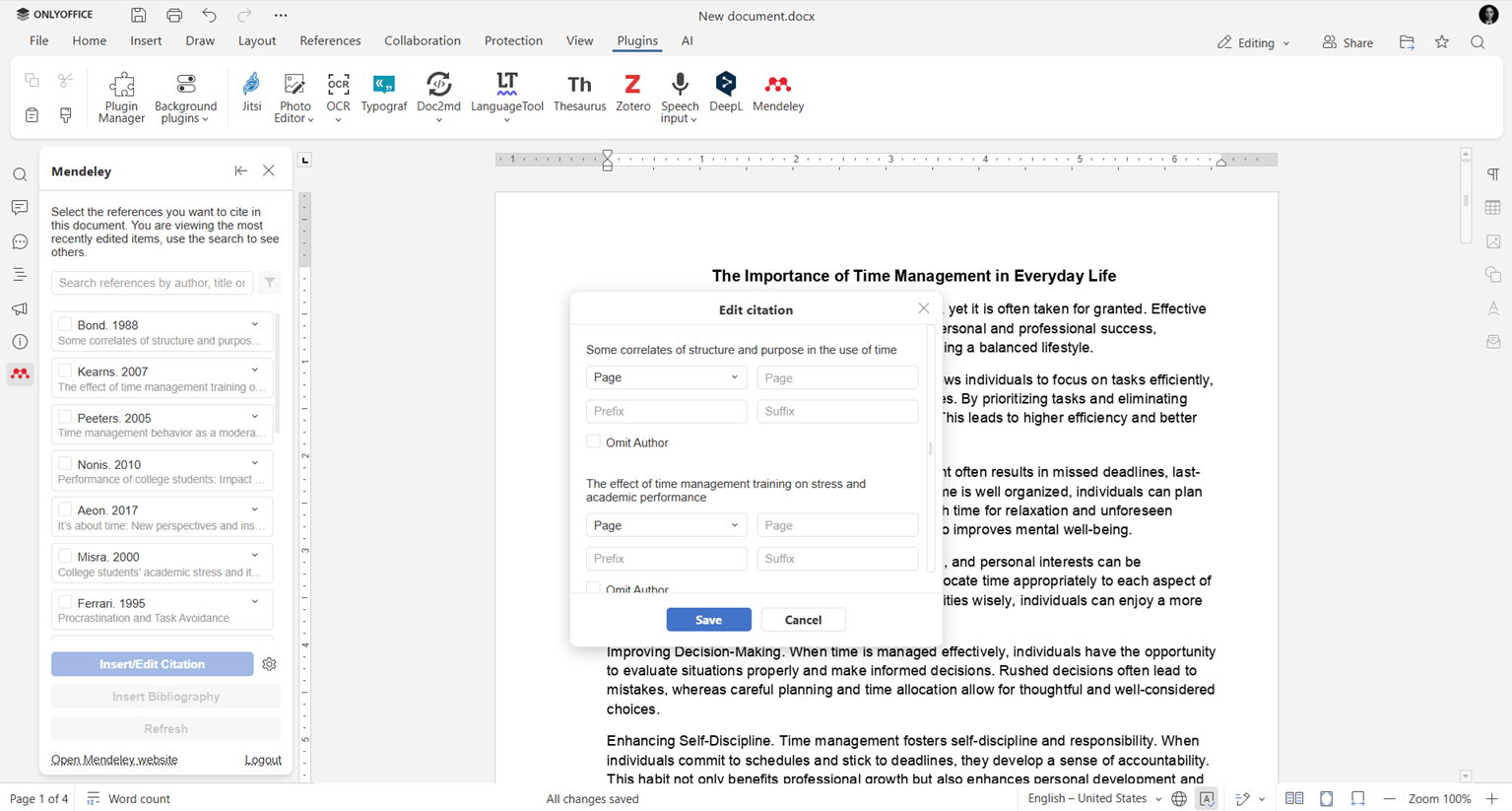
Task: Tick the Ferrari. 1995 reference checkbox
Action: [65, 602]
